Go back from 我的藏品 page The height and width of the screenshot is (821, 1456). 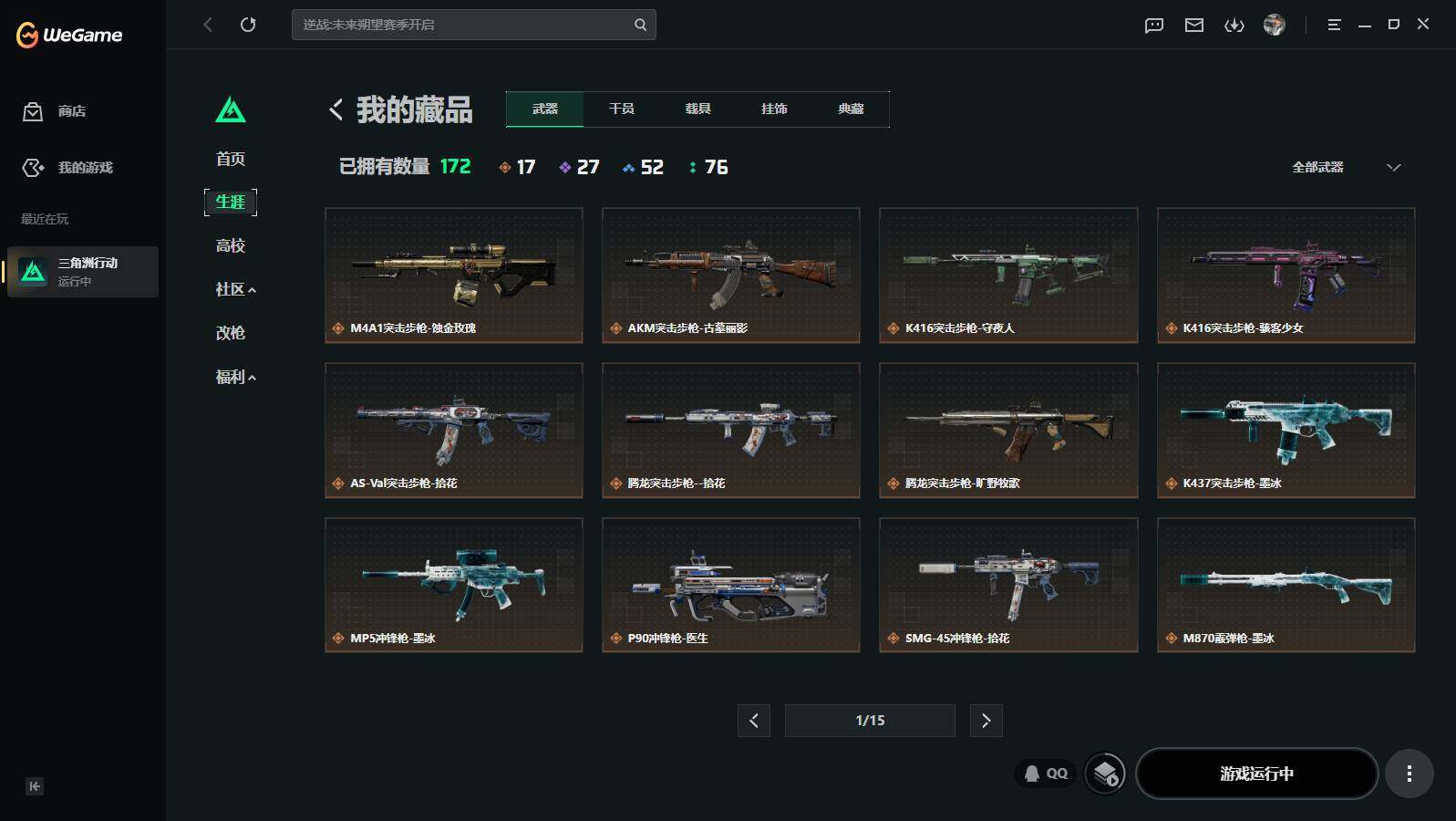336,109
